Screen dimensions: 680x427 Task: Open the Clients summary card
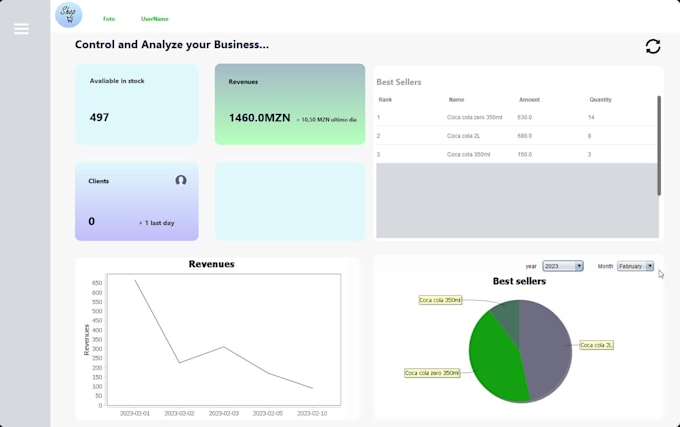[137, 201]
